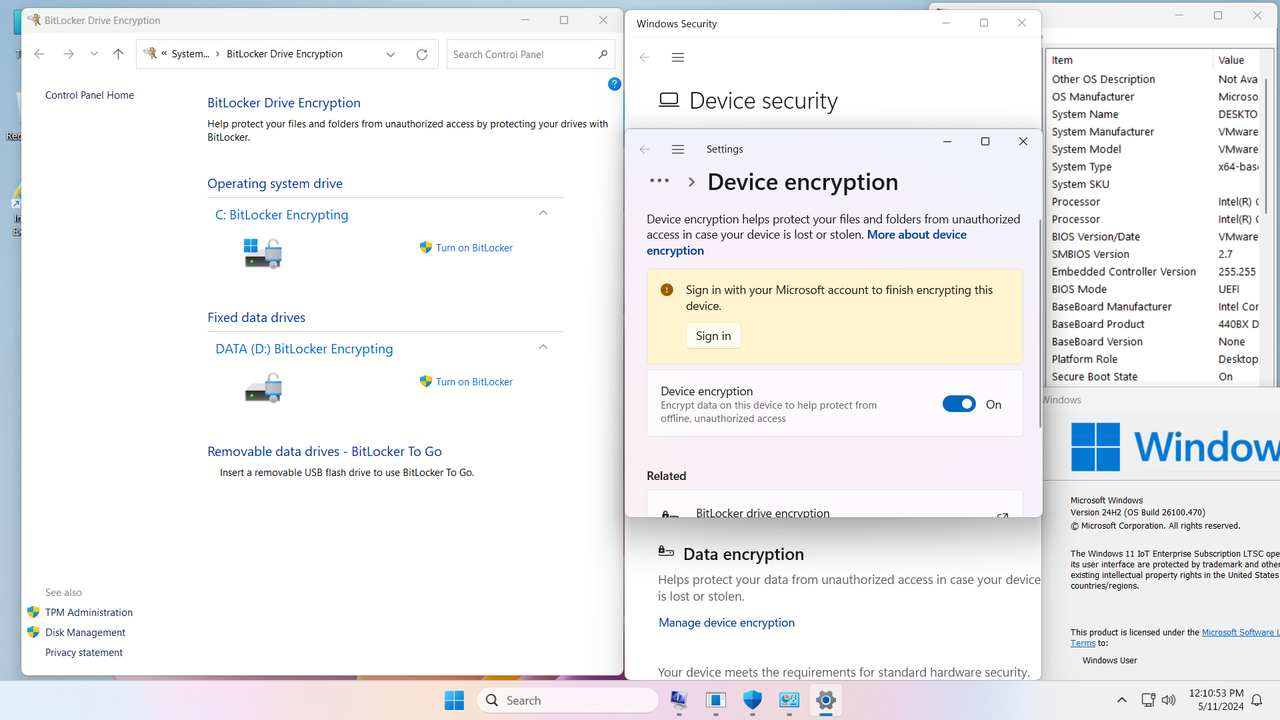Open More about device encryption link
Viewport: 1280px width, 720px height.
(x=807, y=242)
